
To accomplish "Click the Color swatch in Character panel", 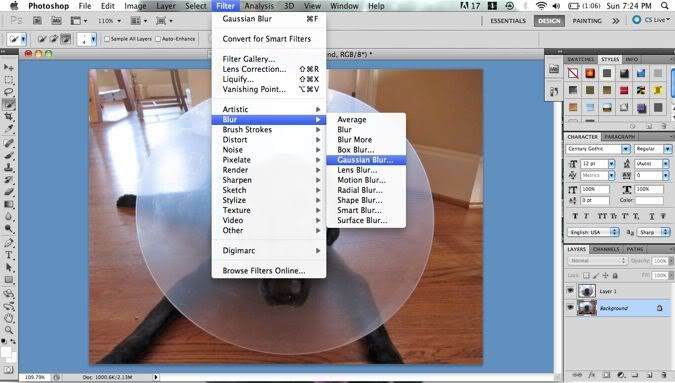I will (650, 201).
